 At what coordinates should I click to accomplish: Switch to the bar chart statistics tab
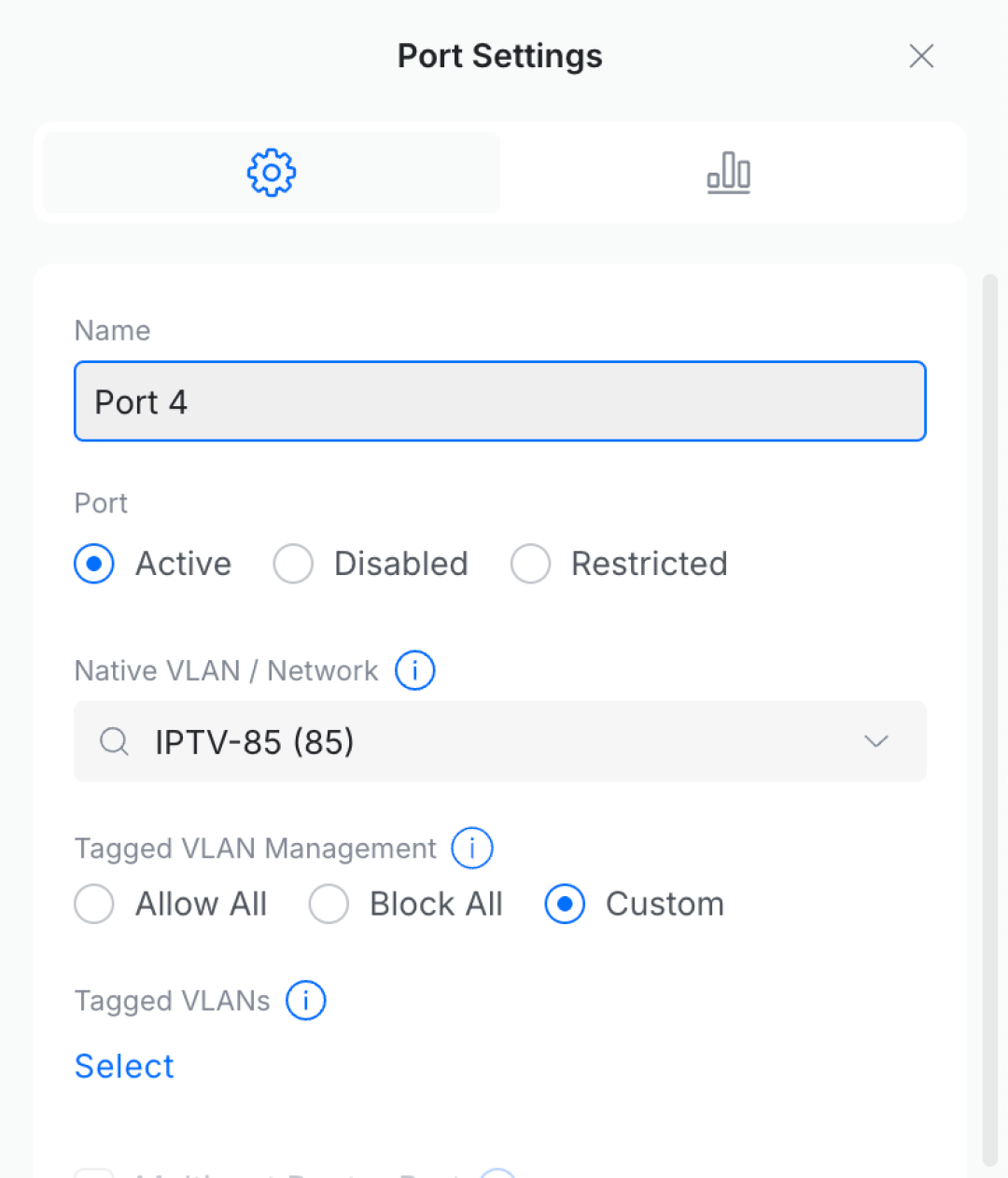(x=729, y=173)
